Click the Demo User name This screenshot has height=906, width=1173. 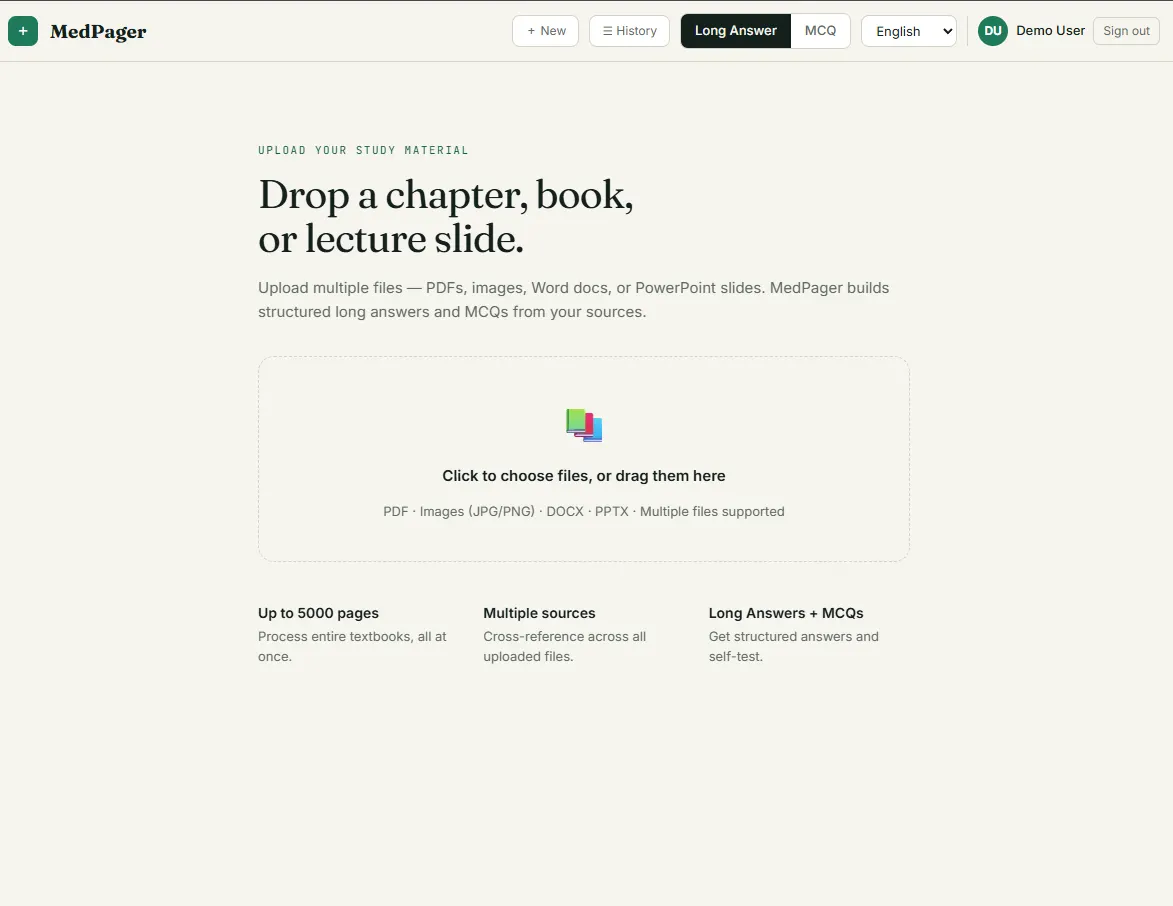pyautogui.click(x=1050, y=31)
